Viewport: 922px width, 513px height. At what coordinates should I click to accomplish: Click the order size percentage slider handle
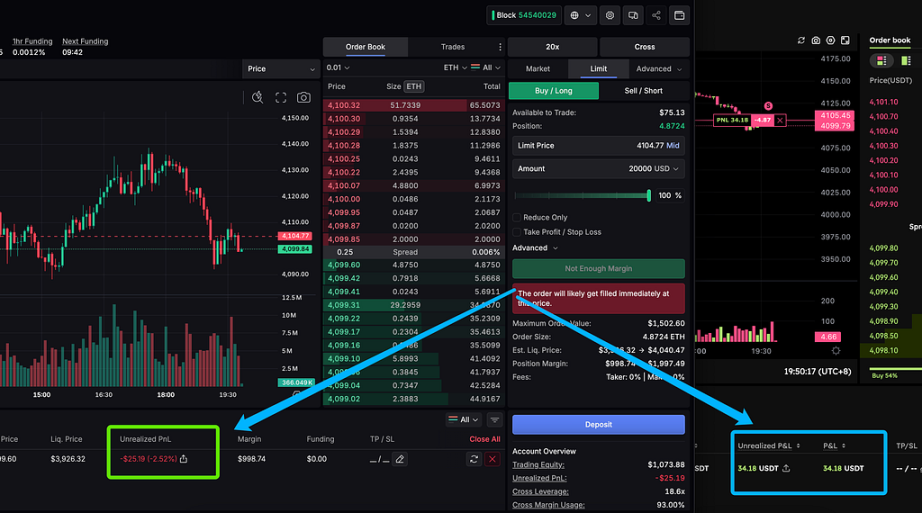[x=649, y=196]
